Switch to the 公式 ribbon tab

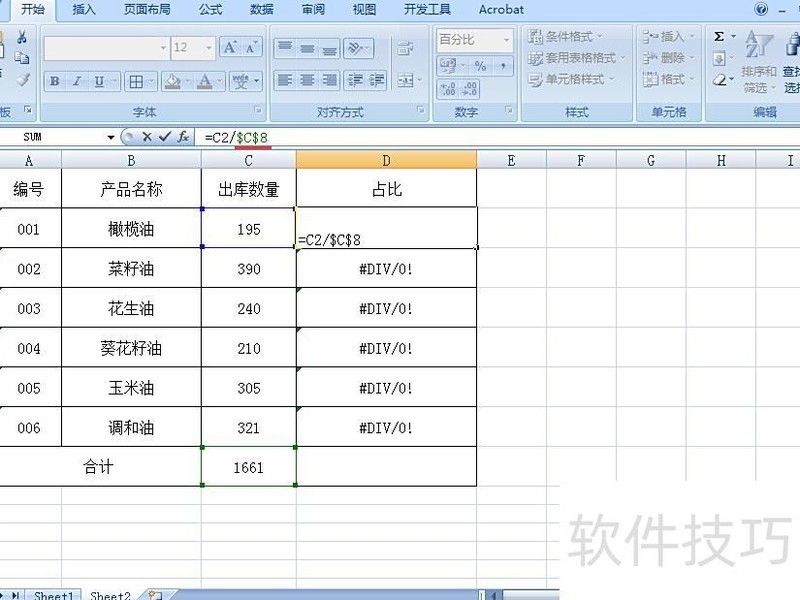(x=209, y=10)
